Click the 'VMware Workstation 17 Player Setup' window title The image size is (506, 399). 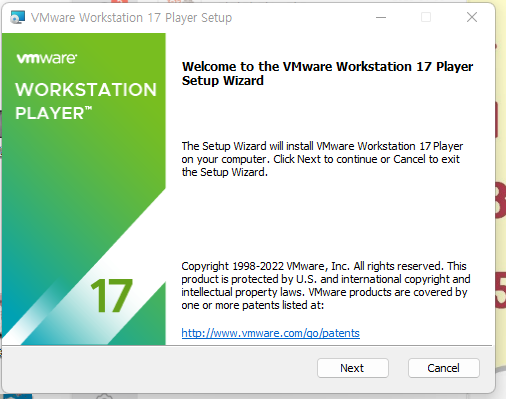[131, 18]
